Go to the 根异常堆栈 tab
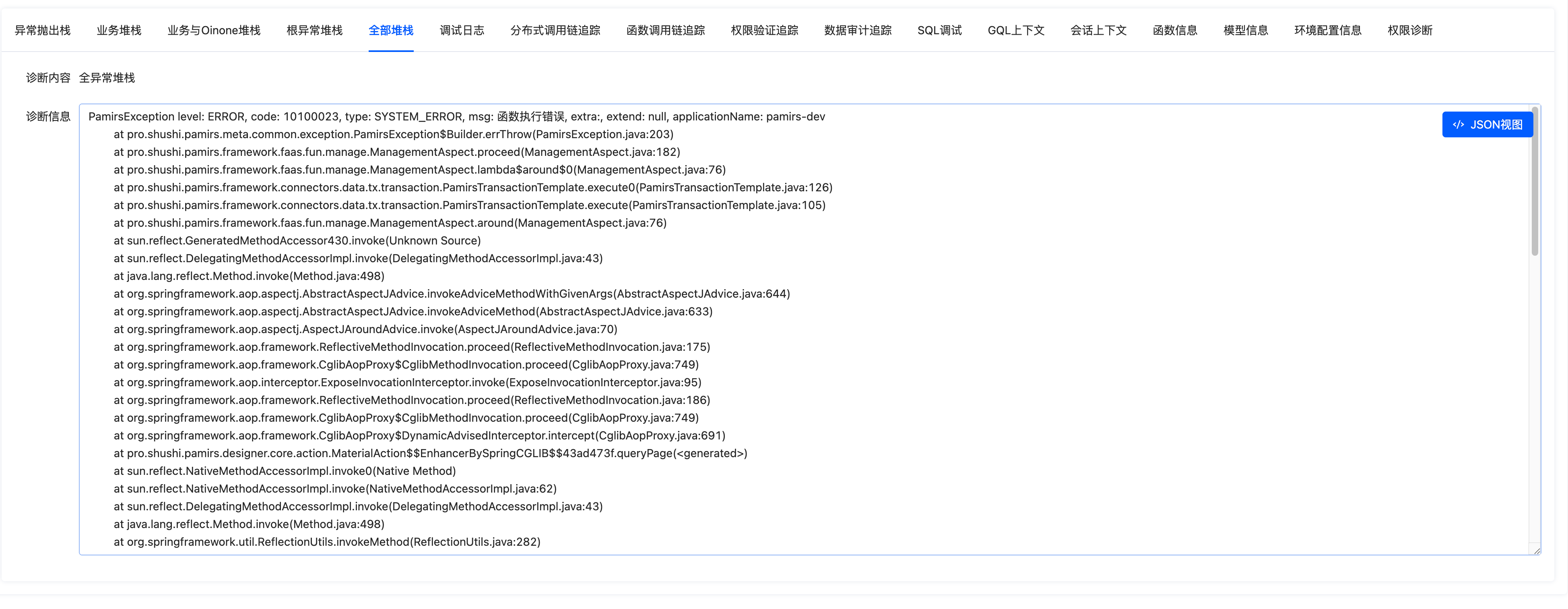 pyautogui.click(x=314, y=31)
